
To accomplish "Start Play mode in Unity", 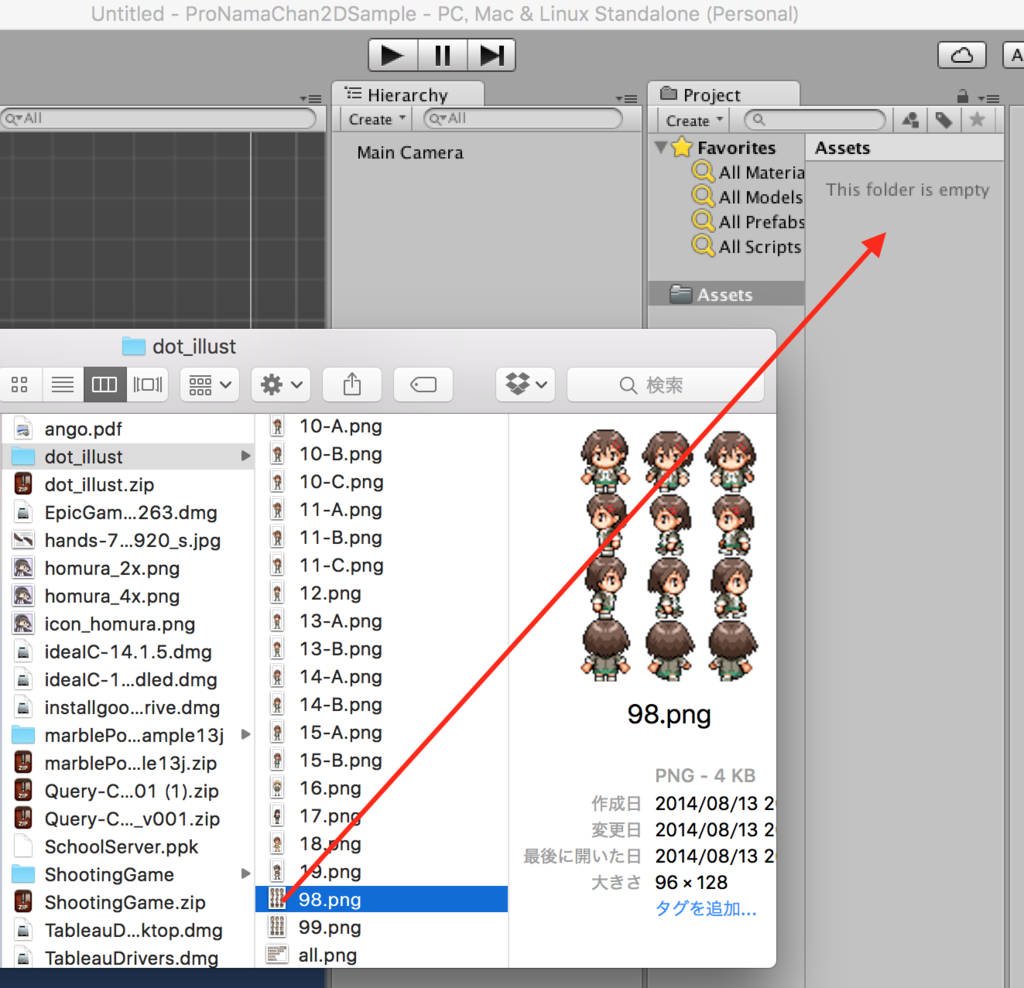I will (393, 55).
